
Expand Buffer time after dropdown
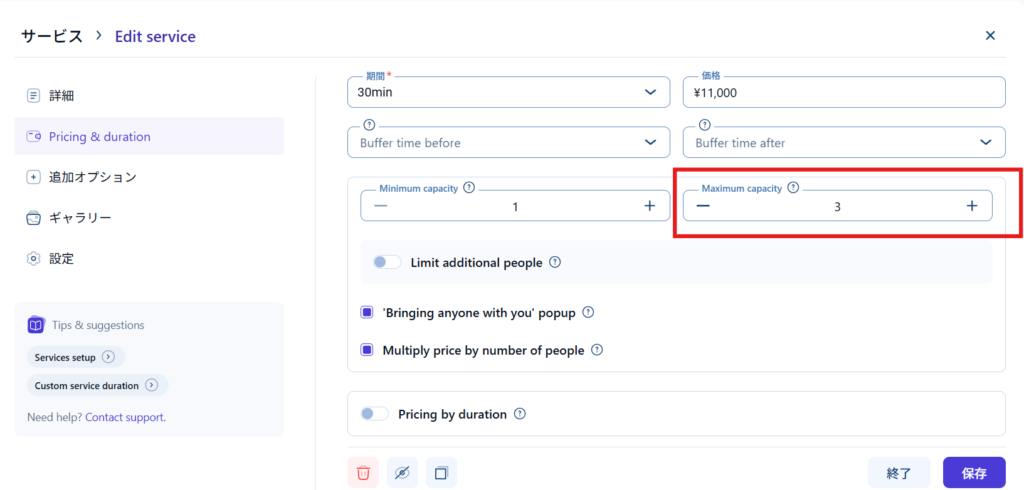(843, 143)
